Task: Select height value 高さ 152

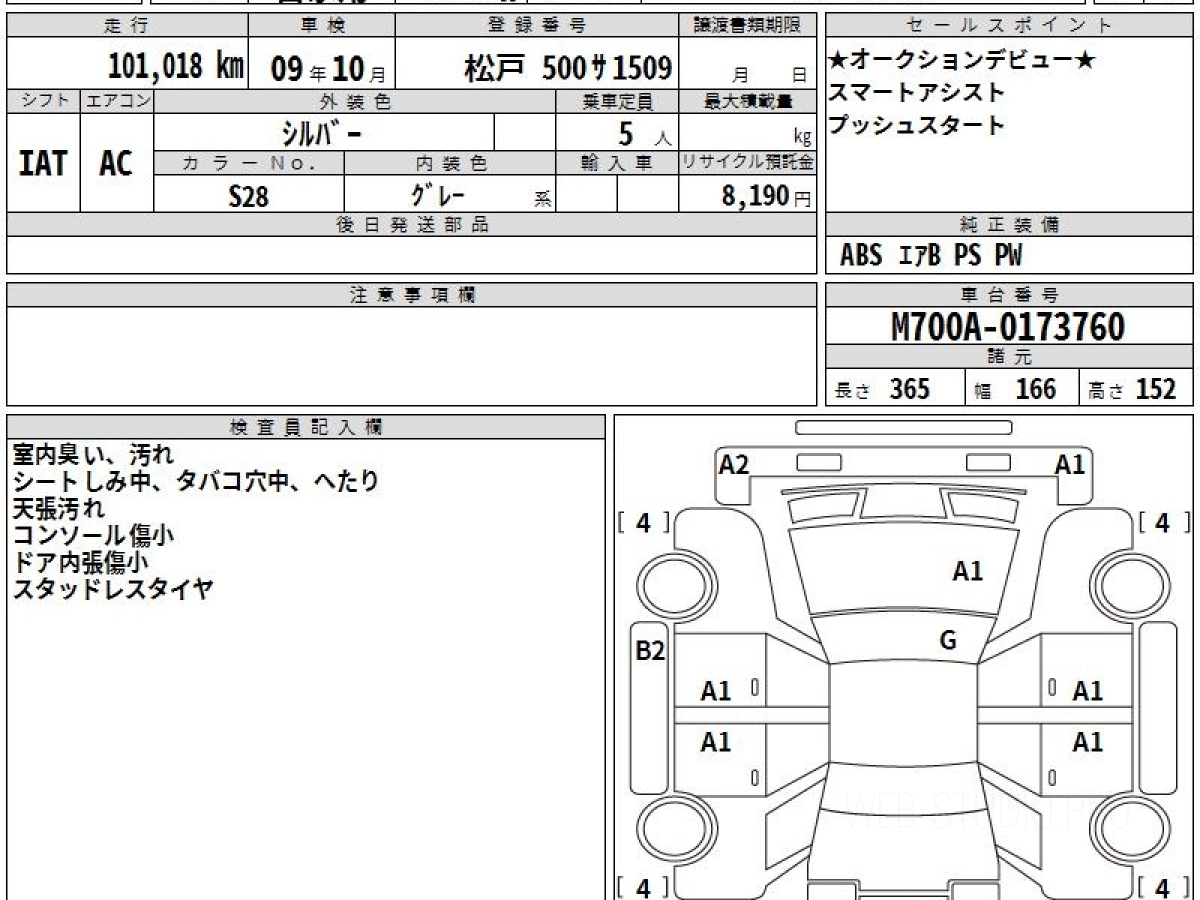Action: [x=1133, y=389]
